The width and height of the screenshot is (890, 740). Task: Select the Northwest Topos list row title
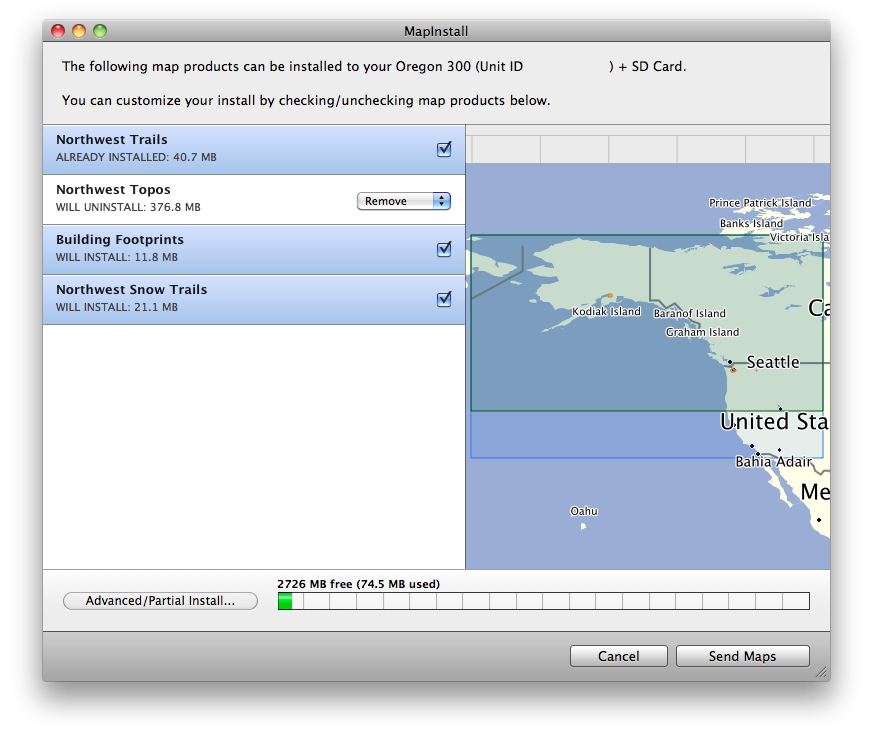(113, 190)
